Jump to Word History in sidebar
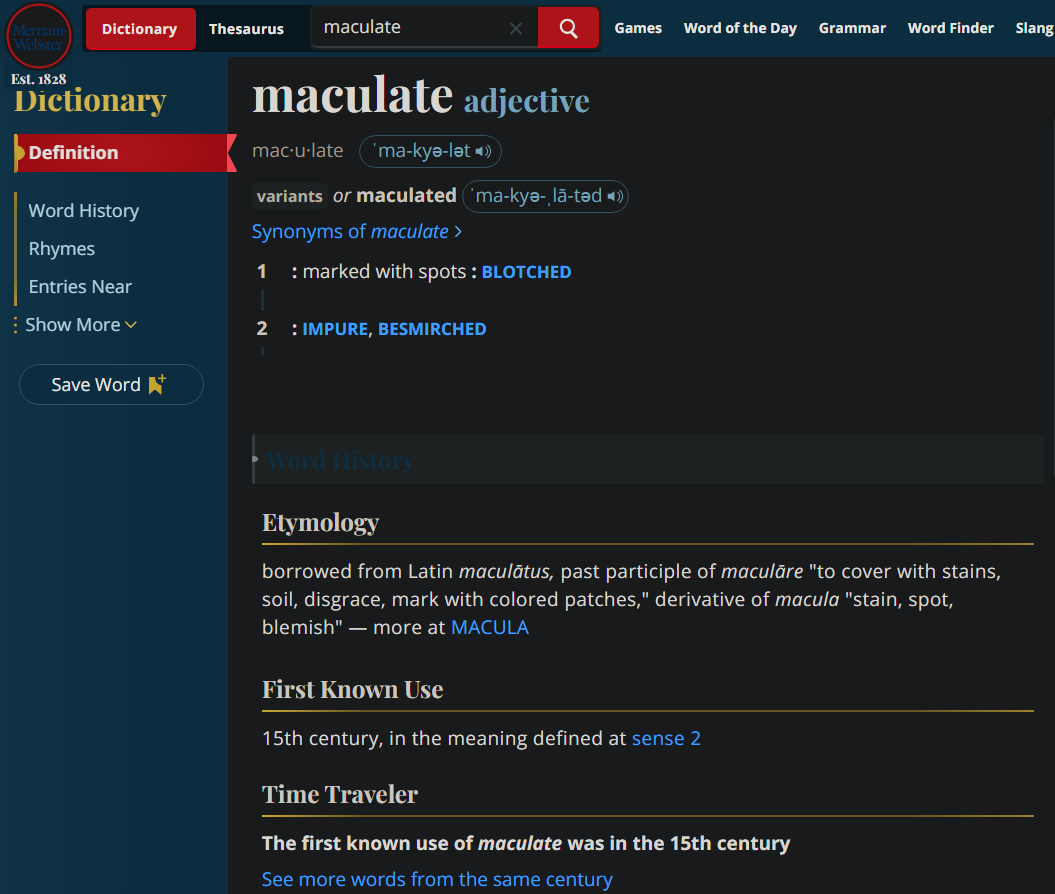 point(83,211)
